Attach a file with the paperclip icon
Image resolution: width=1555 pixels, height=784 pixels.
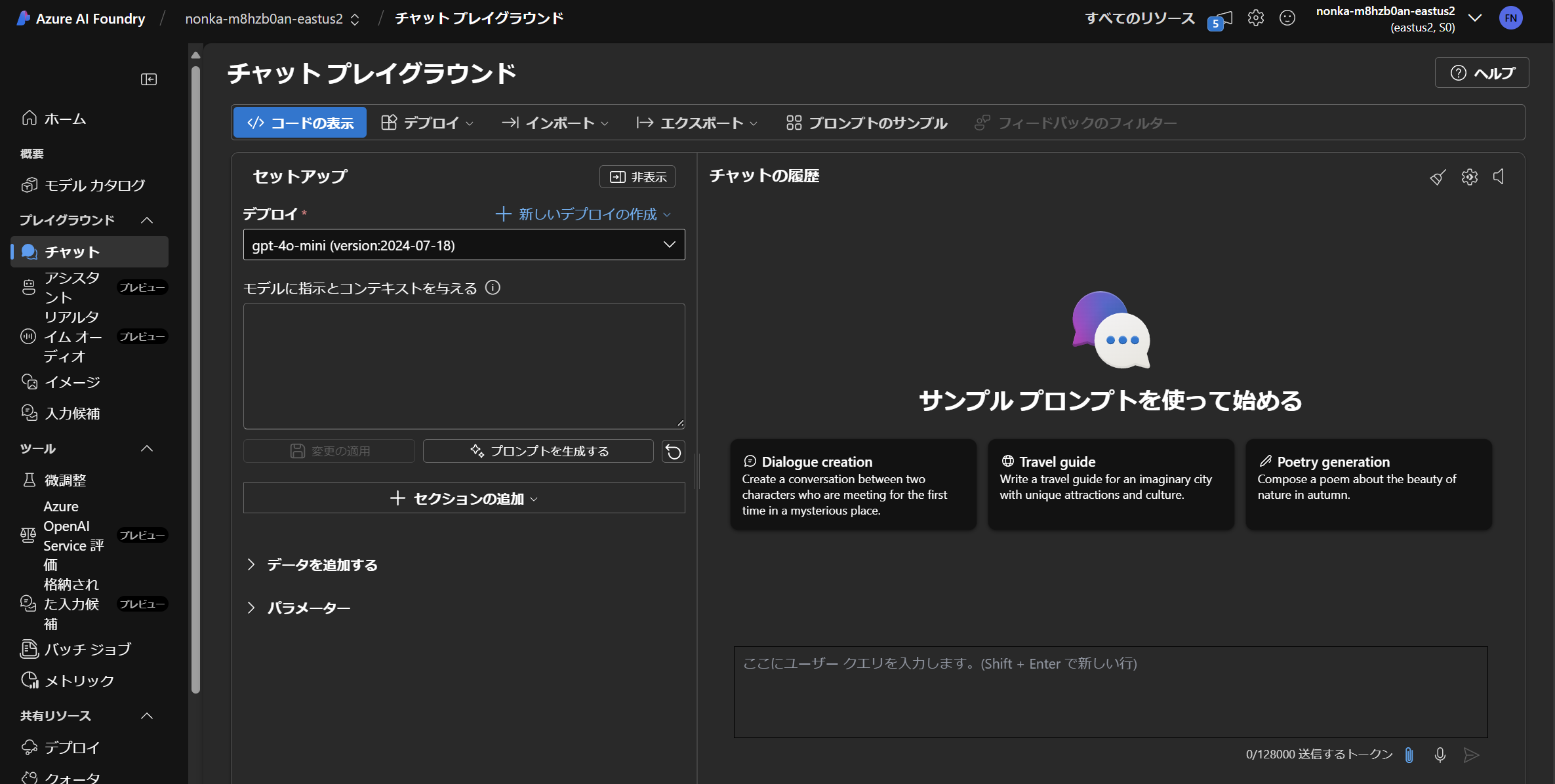tap(1409, 755)
